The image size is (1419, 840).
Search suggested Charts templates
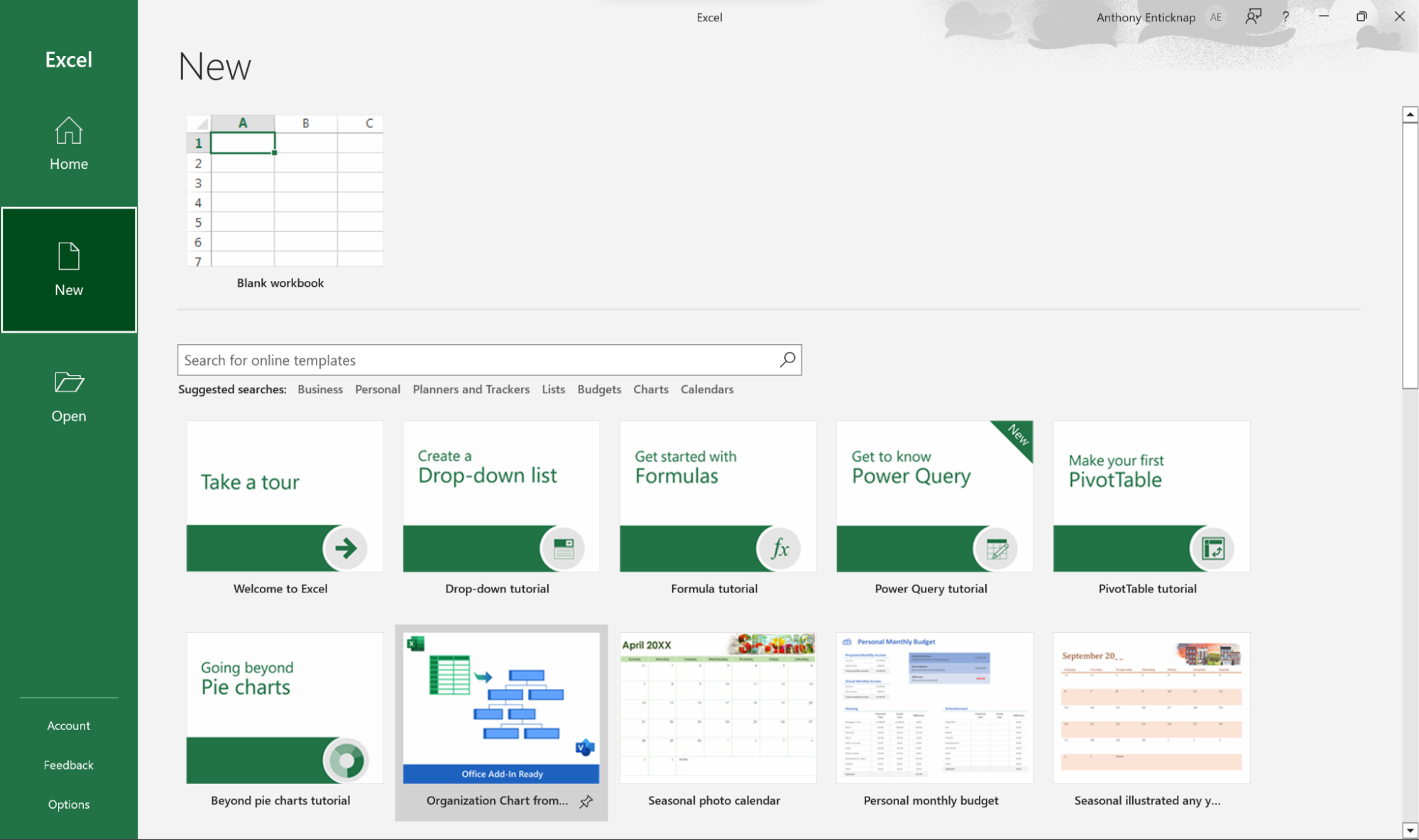(651, 389)
